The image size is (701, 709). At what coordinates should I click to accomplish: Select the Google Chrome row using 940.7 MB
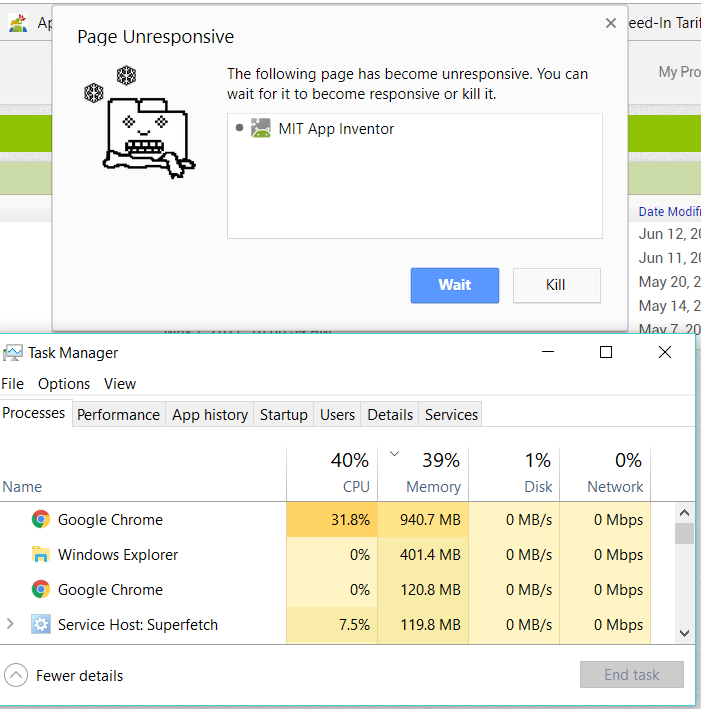point(325,520)
